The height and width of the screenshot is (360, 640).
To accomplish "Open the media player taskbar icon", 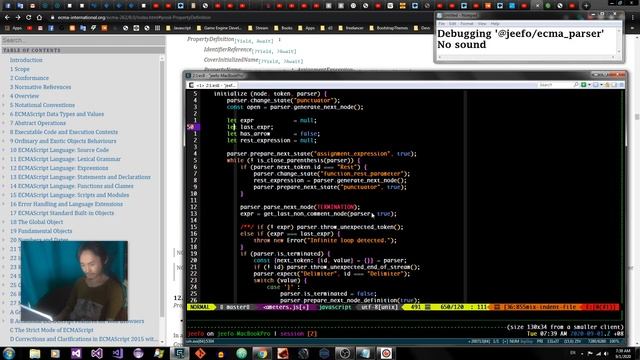I will (x=55, y=353).
